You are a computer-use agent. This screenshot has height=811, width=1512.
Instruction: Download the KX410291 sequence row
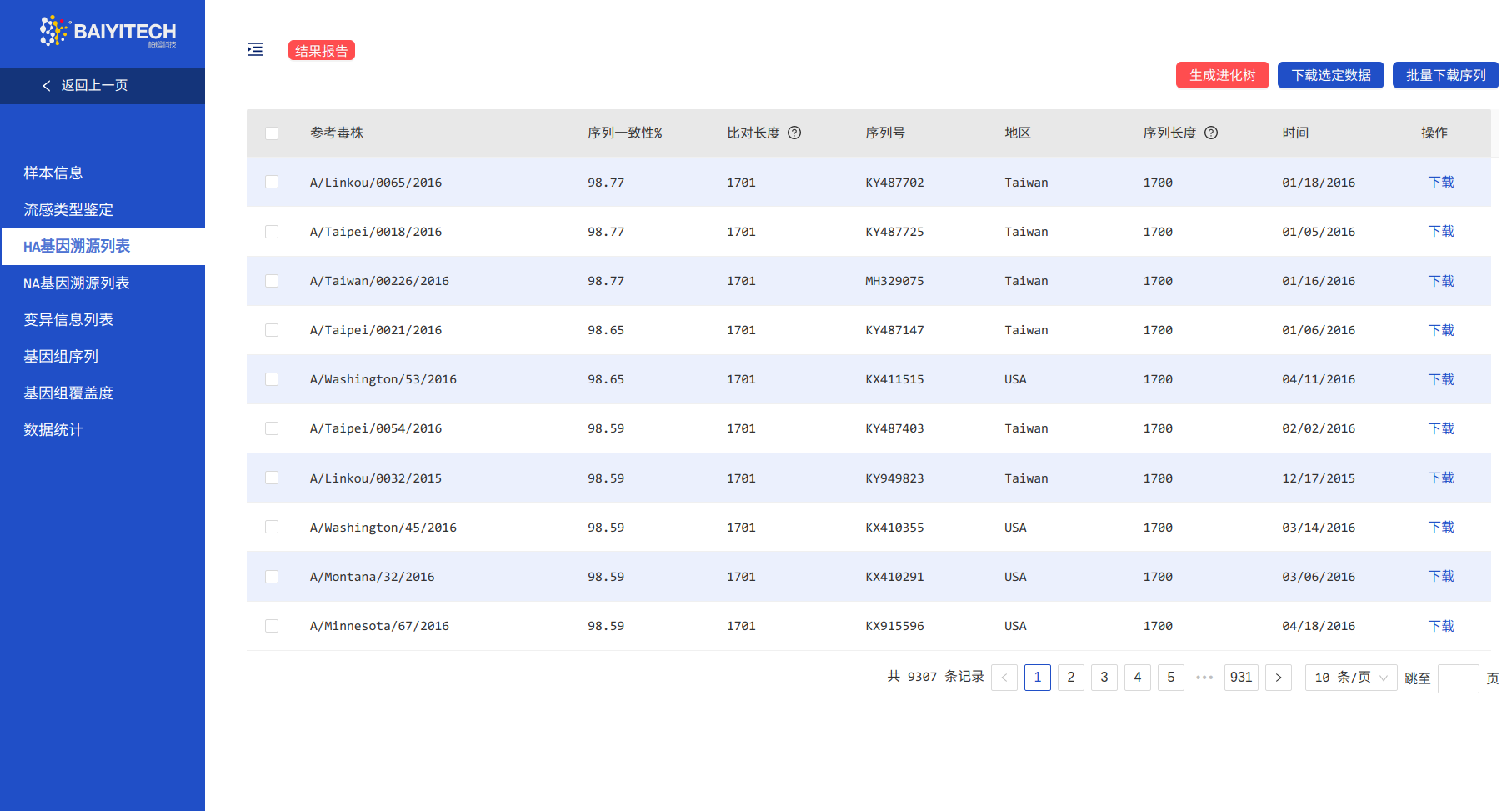[1441, 576]
